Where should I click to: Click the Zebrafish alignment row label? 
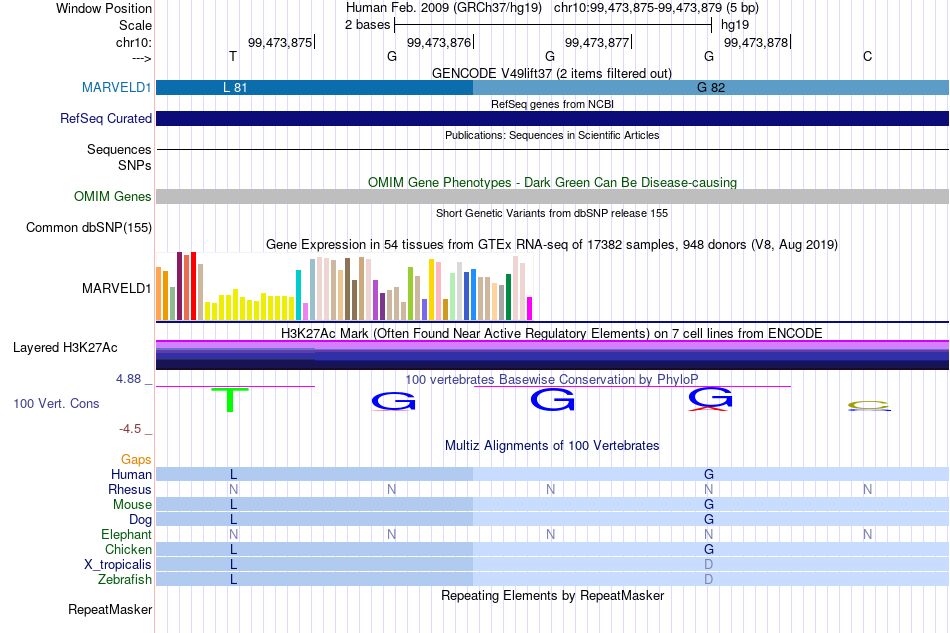[125, 580]
